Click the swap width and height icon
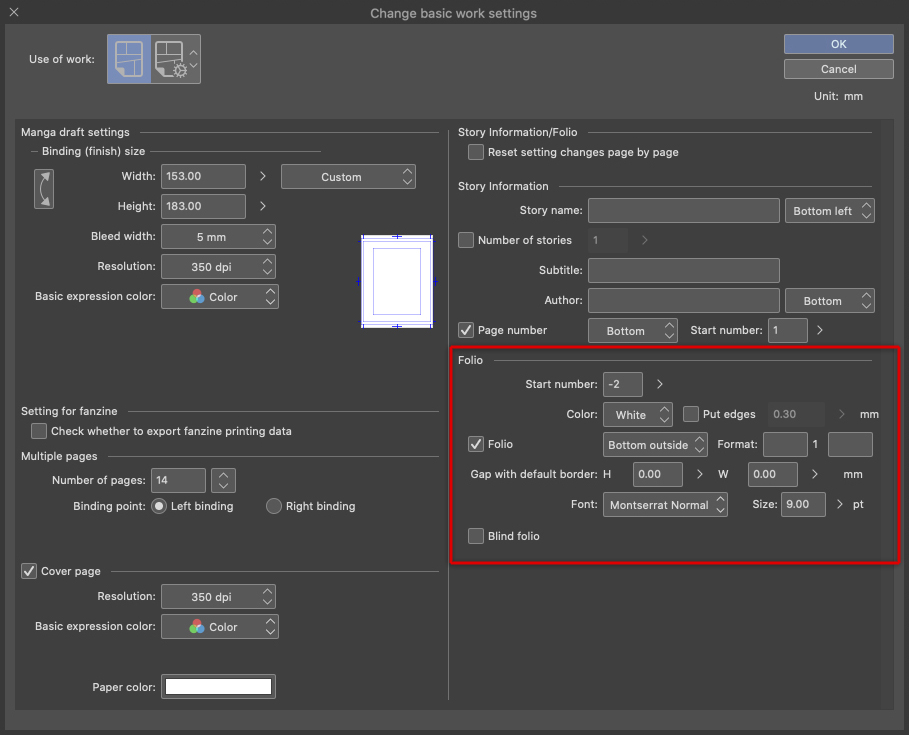This screenshot has width=909, height=735. 44,189
